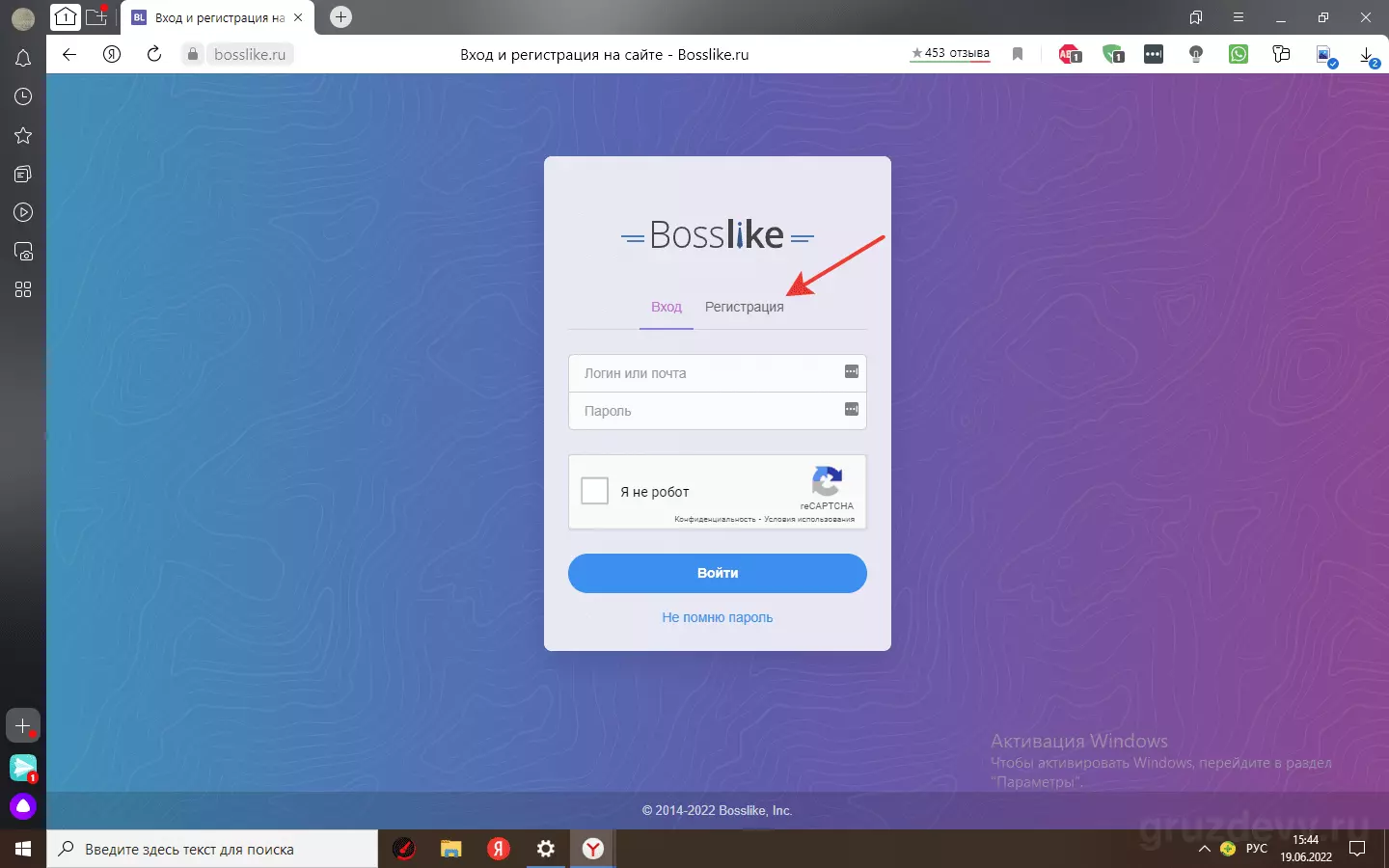Bookmark this page in the address bar

(1017, 54)
